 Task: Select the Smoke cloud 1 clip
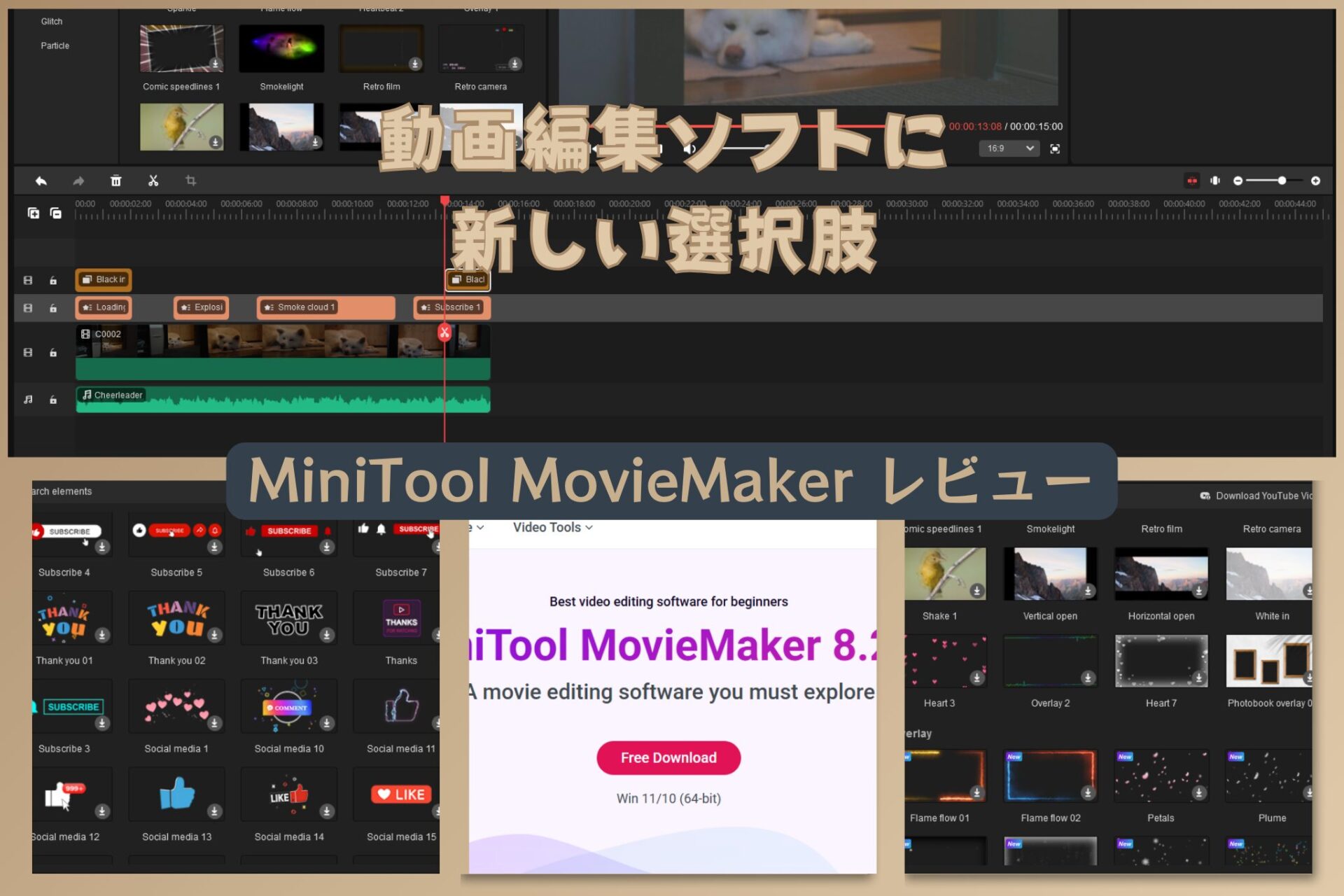tap(326, 307)
